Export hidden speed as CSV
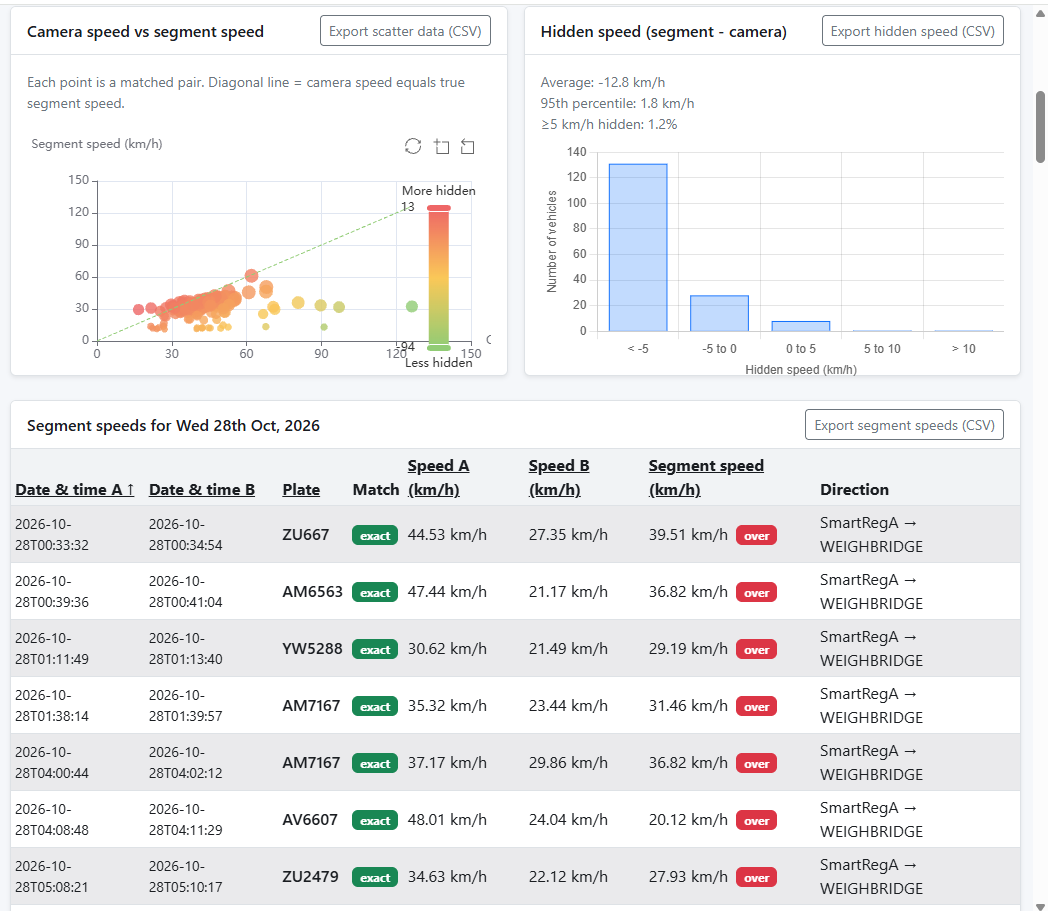The width and height of the screenshot is (1048, 911). pyautogui.click(x=912, y=31)
